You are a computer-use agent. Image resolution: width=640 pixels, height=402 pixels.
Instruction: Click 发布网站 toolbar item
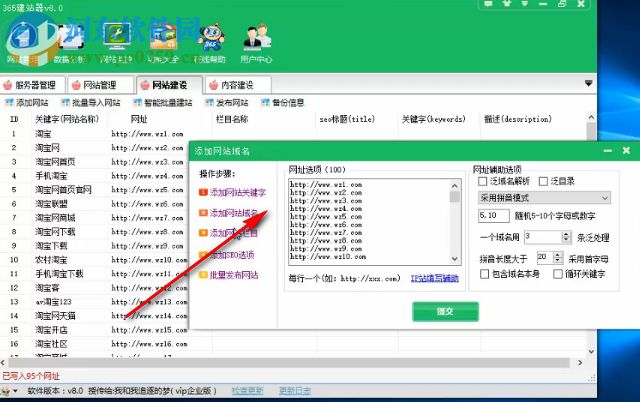[x=227, y=102]
